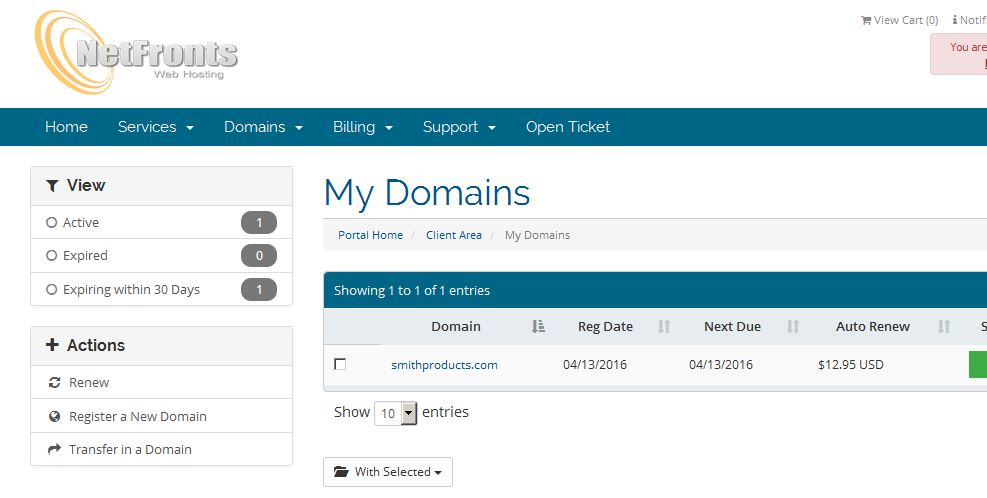The height and width of the screenshot is (498, 987).
Task: Follow the Portal Home breadcrumb link
Action: (370, 235)
